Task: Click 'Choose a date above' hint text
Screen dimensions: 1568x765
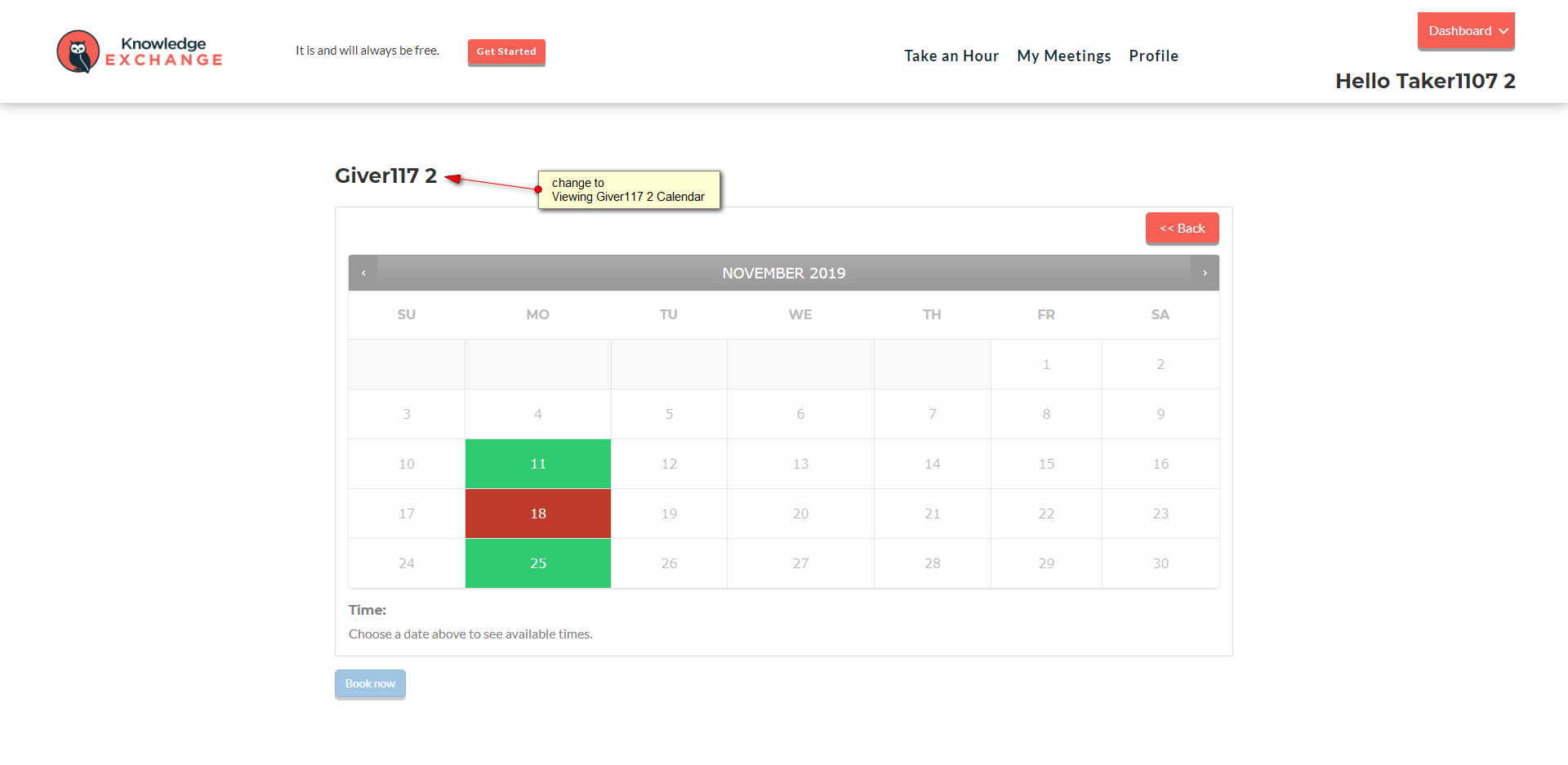Action: coord(470,634)
